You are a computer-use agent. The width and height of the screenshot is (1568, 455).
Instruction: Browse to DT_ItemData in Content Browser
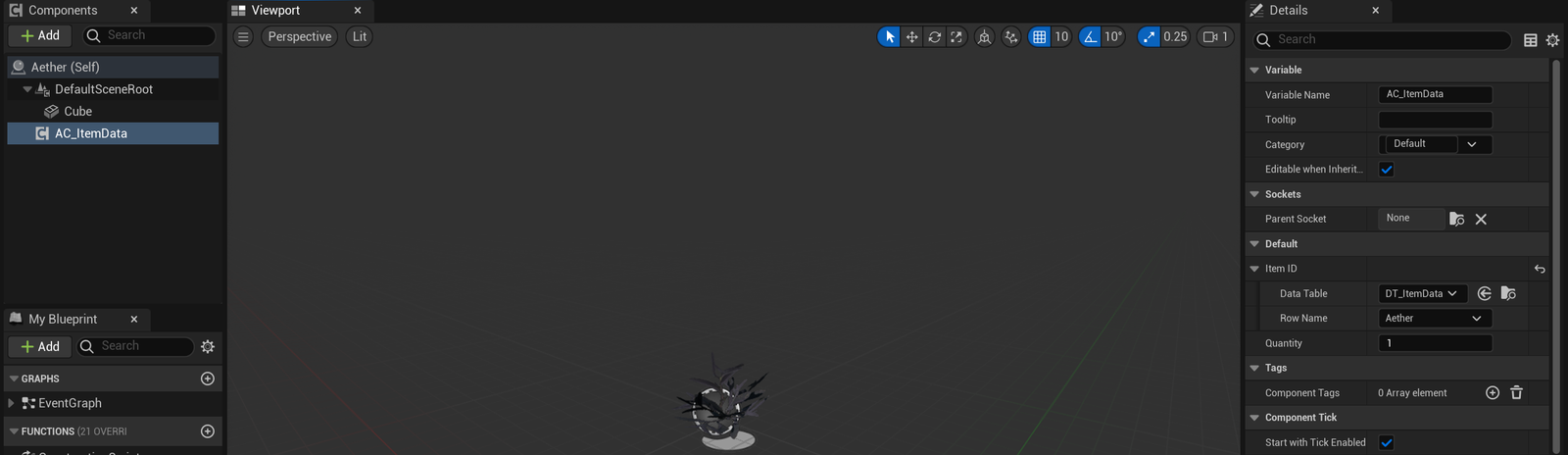click(1508, 293)
